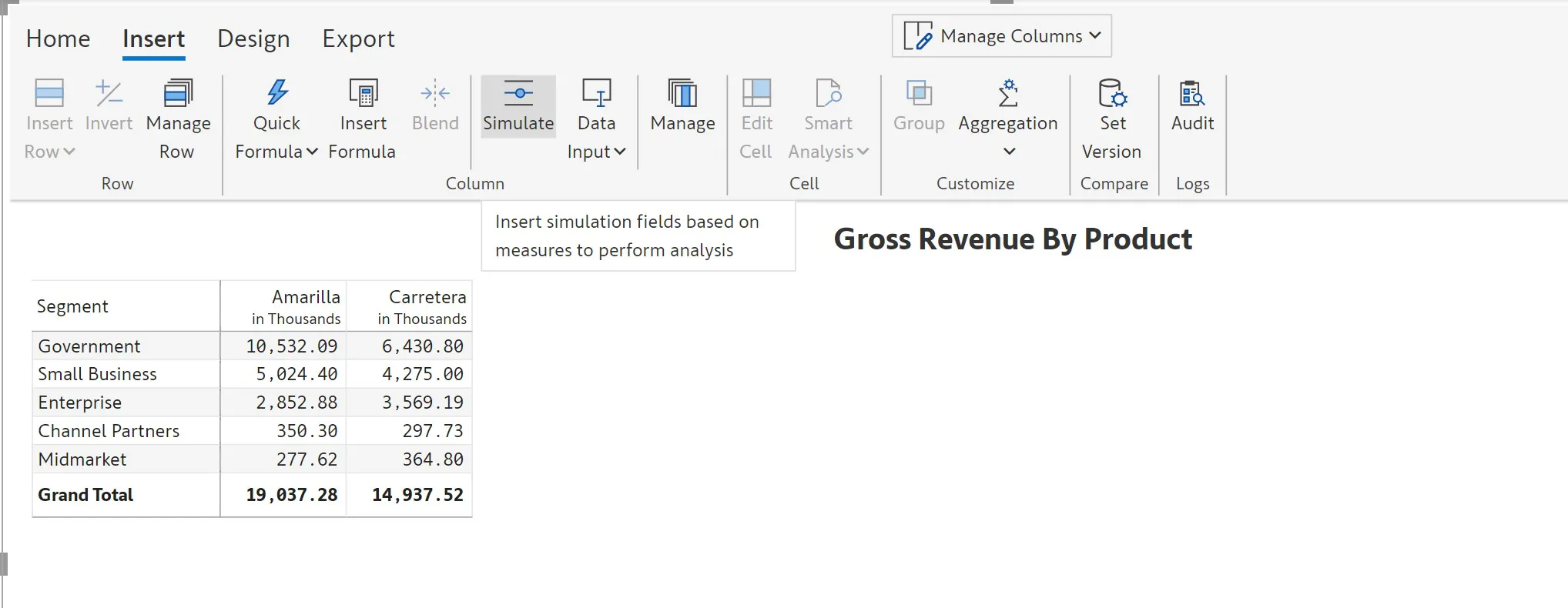The image size is (1568, 608).
Task: Click the Blend column icon
Action: pos(435,93)
